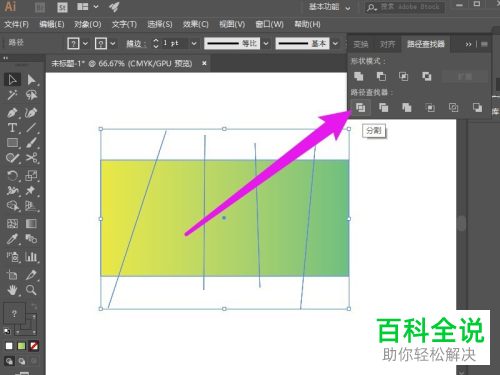This screenshot has height=375, width=500.
Task: Select the Paintbrush tool
Action: tap(32, 143)
